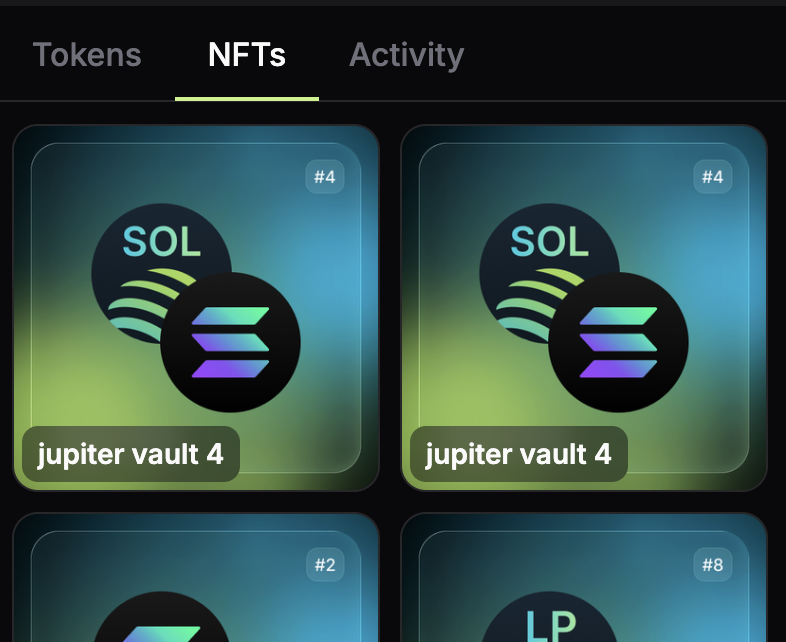
Task: Click the #4 badge on second vault card
Action: tap(712, 178)
